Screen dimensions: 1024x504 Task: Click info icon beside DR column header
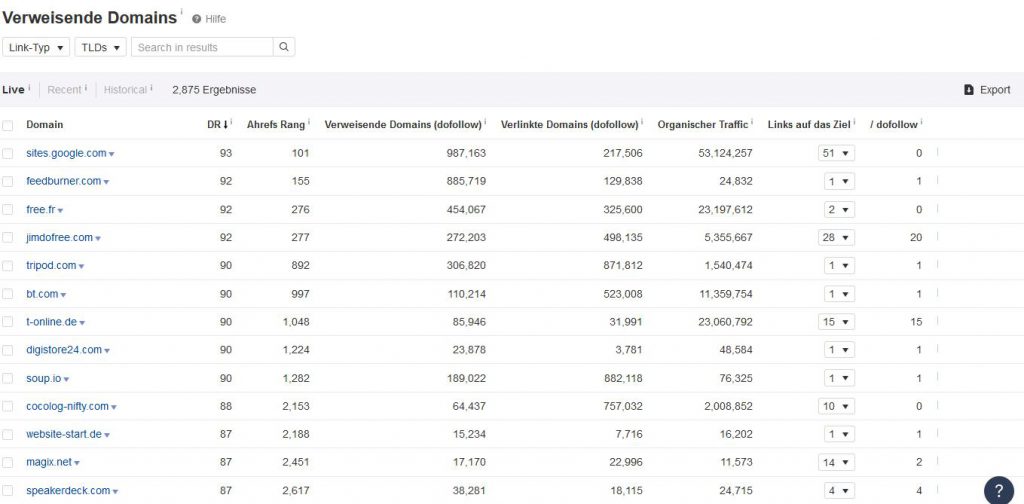pos(232,121)
